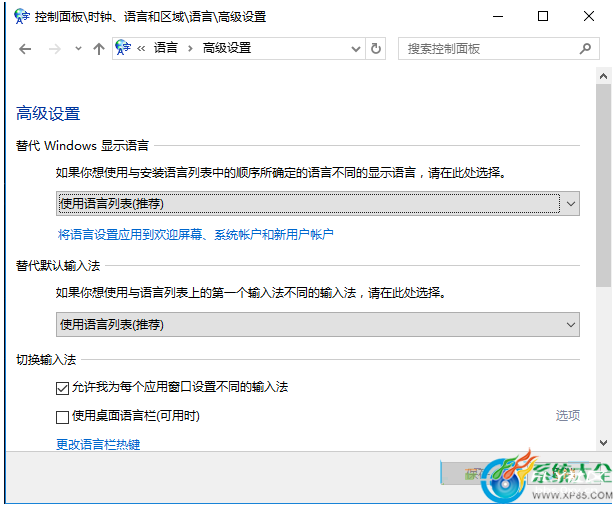Uncheck 允许我为每个应用窗口设置不同的输入法

pos(62,388)
